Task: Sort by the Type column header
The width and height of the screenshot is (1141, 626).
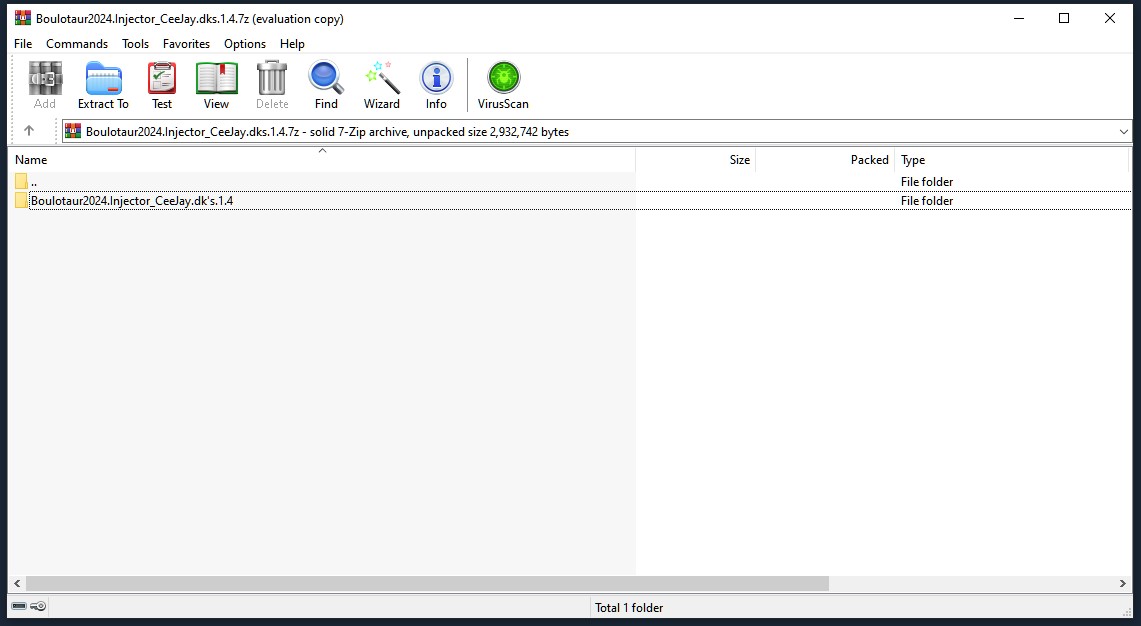Action: (1012, 159)
